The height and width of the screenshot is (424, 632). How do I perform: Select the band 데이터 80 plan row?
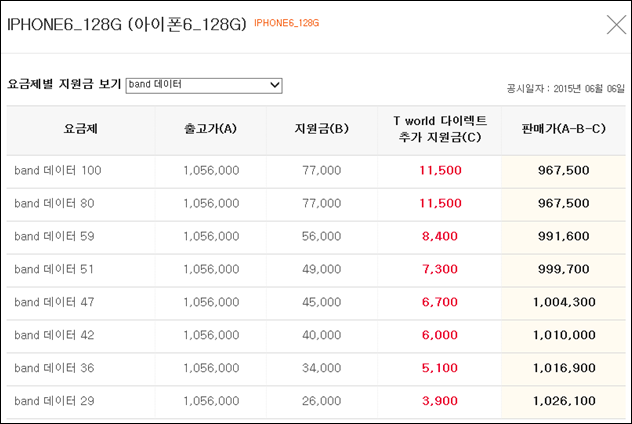[x=316, y=204]
